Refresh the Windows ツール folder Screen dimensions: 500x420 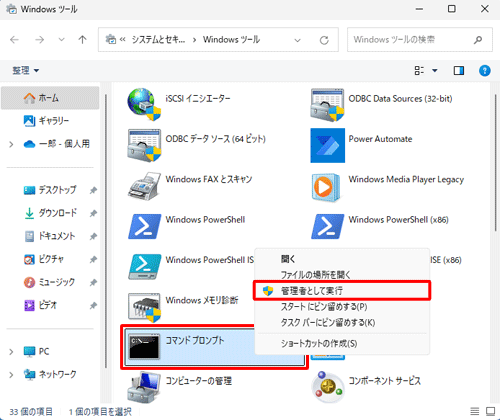pos(324,40)
